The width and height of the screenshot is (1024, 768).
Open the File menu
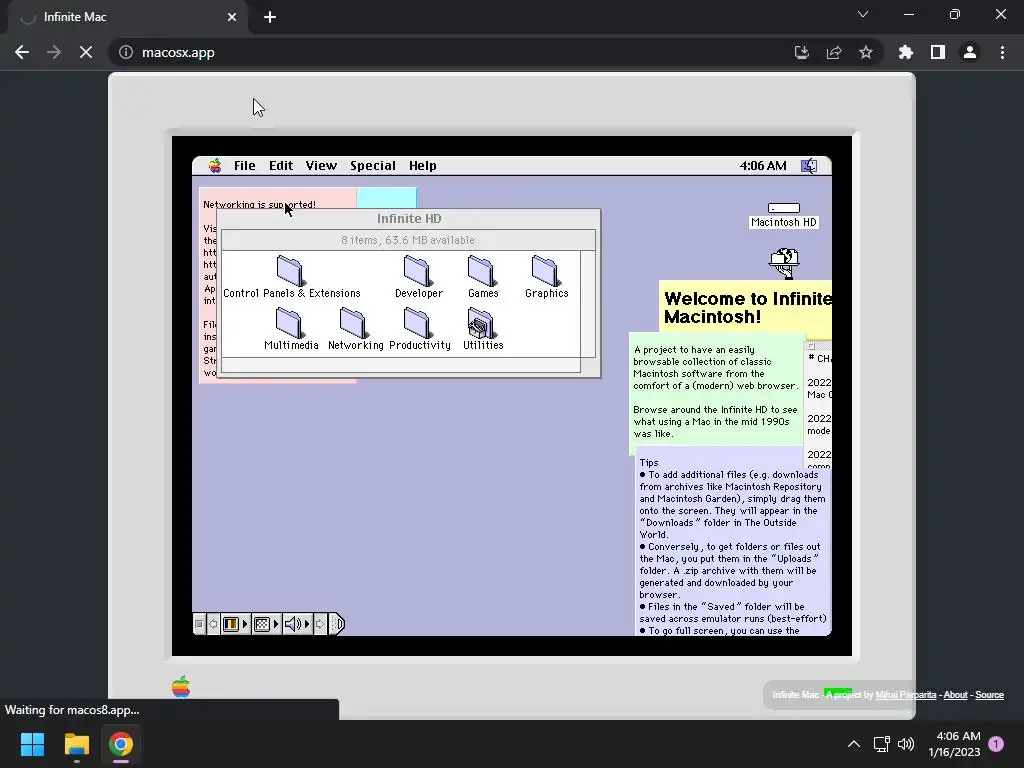tap(245, 166)
